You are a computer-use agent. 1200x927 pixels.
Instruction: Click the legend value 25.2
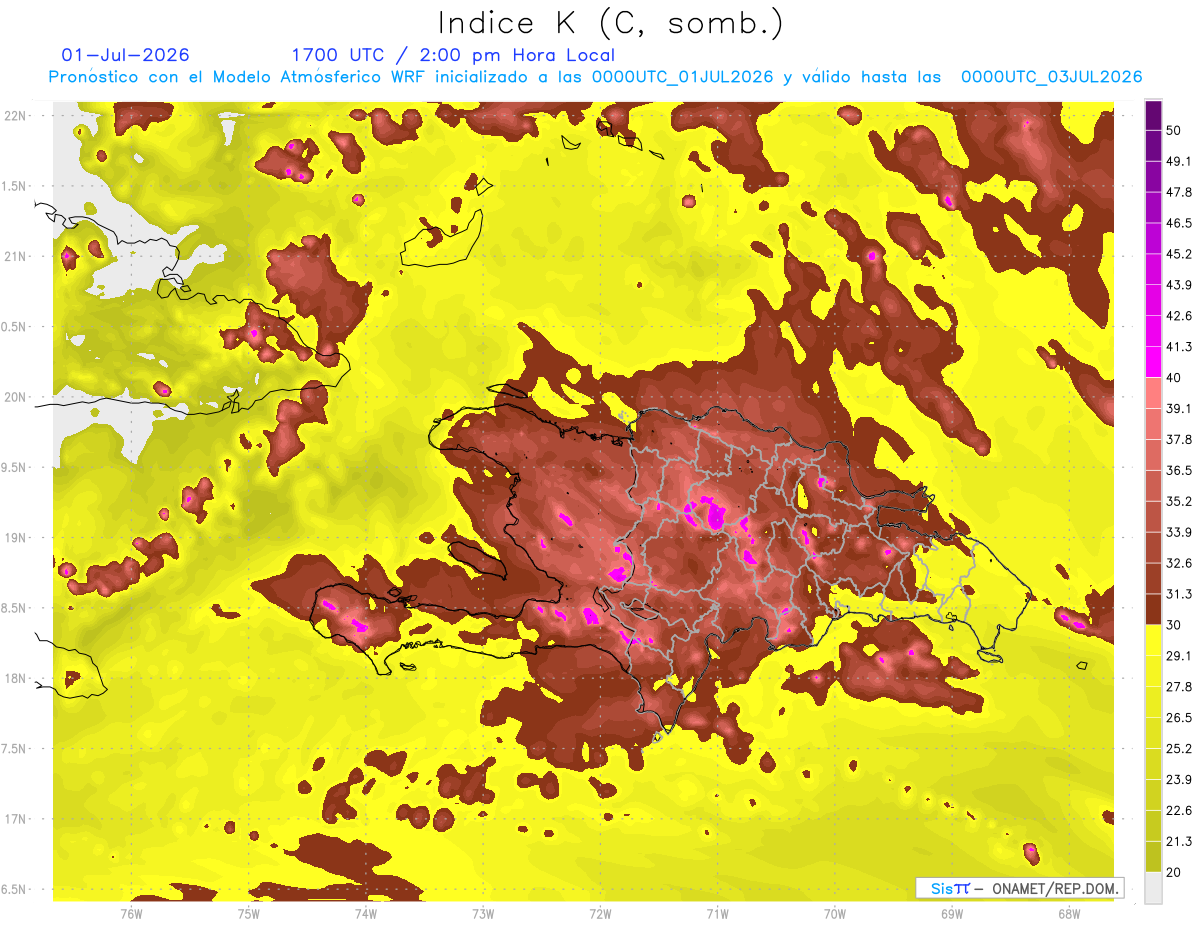1179,749
